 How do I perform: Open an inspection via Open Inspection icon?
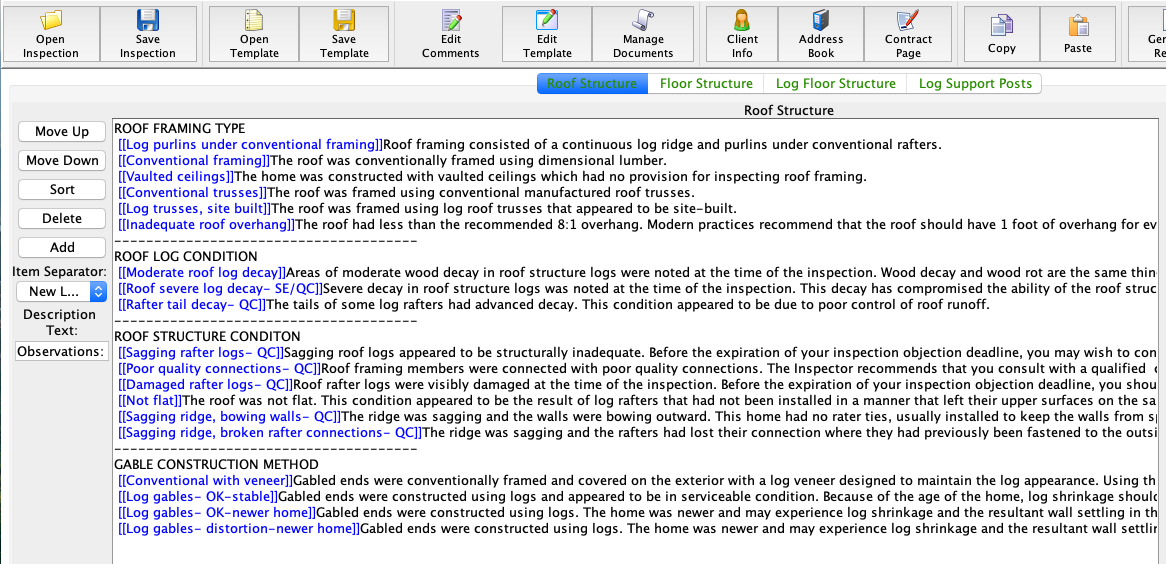point(51,34)
